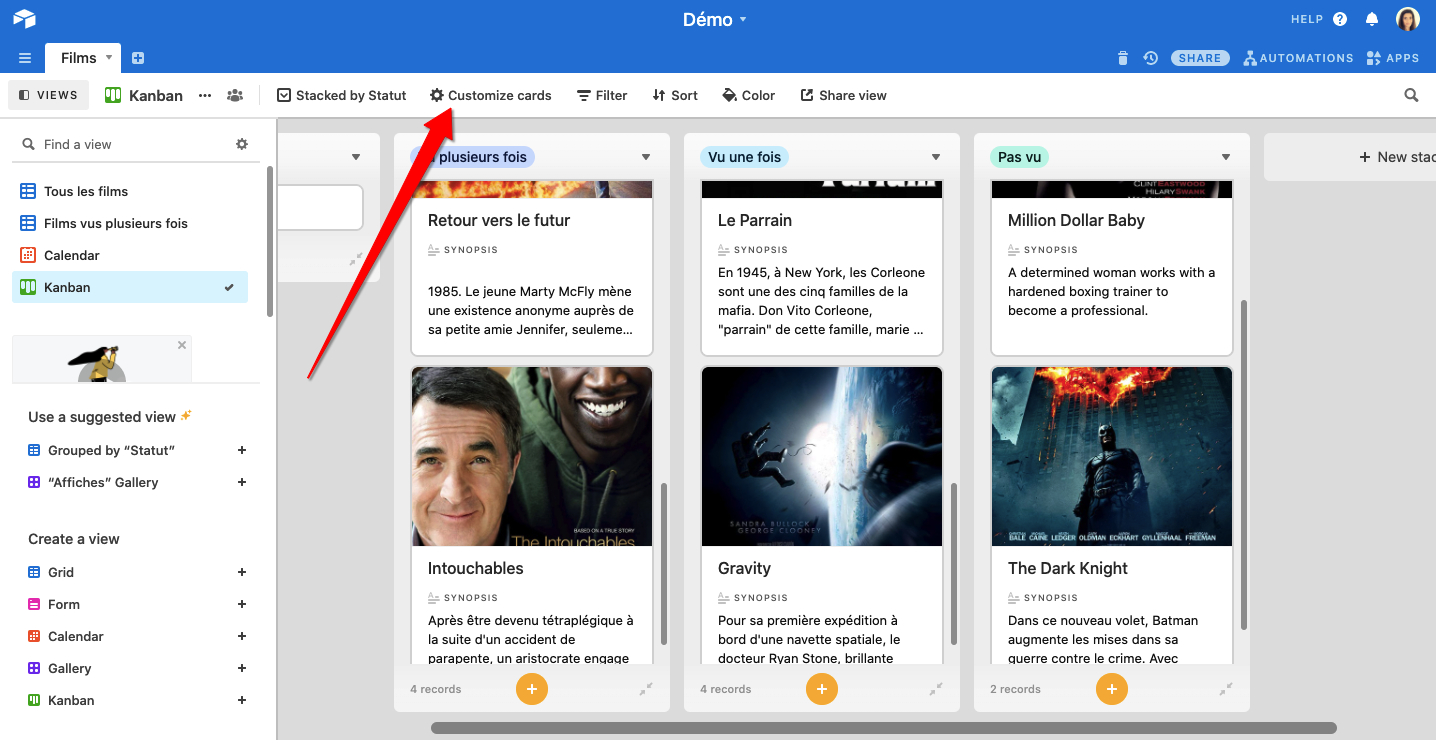Open the Help question mark icon
Image resolution: width=1436 pixels, height=741 pixels.
point(1340,19)
